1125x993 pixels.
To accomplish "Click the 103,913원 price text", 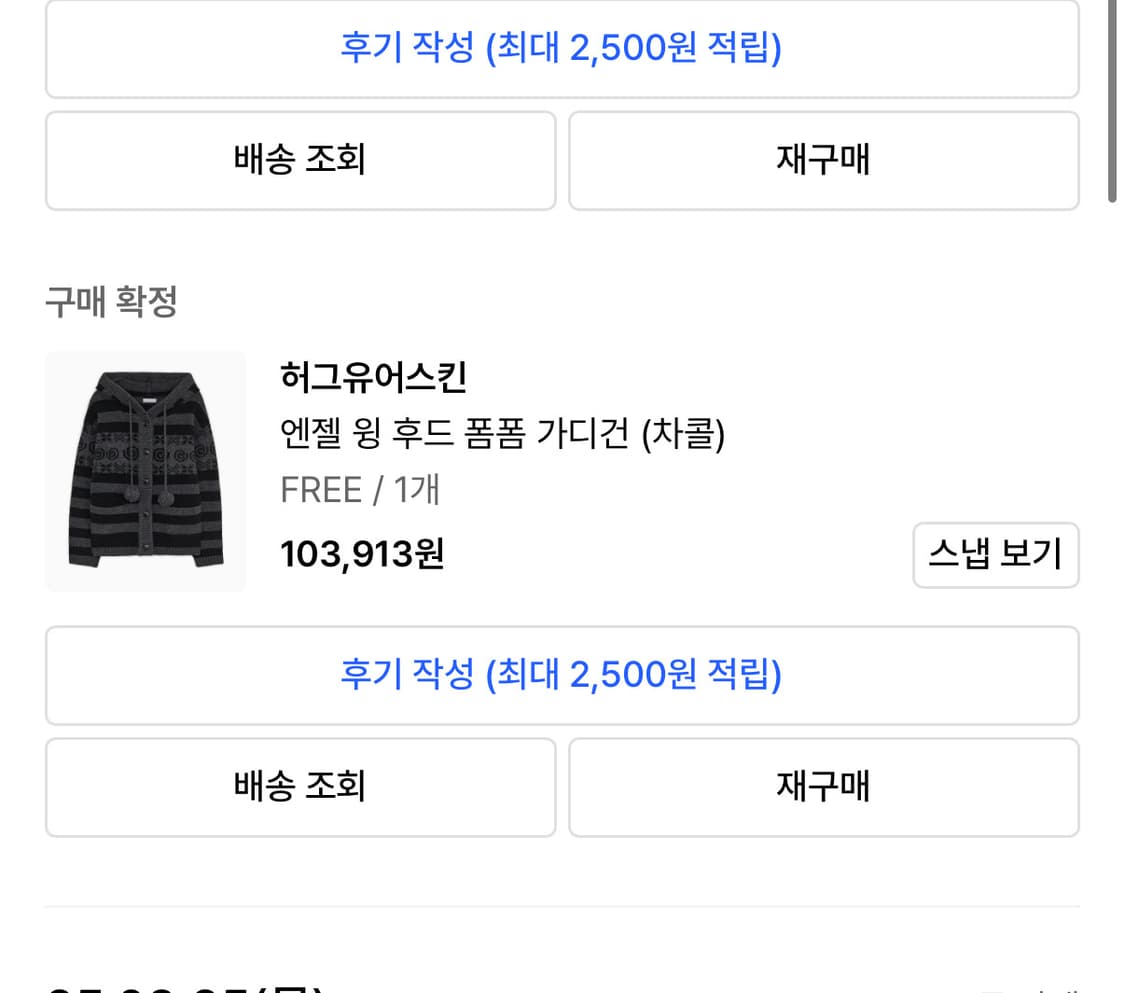I will 362,554.
